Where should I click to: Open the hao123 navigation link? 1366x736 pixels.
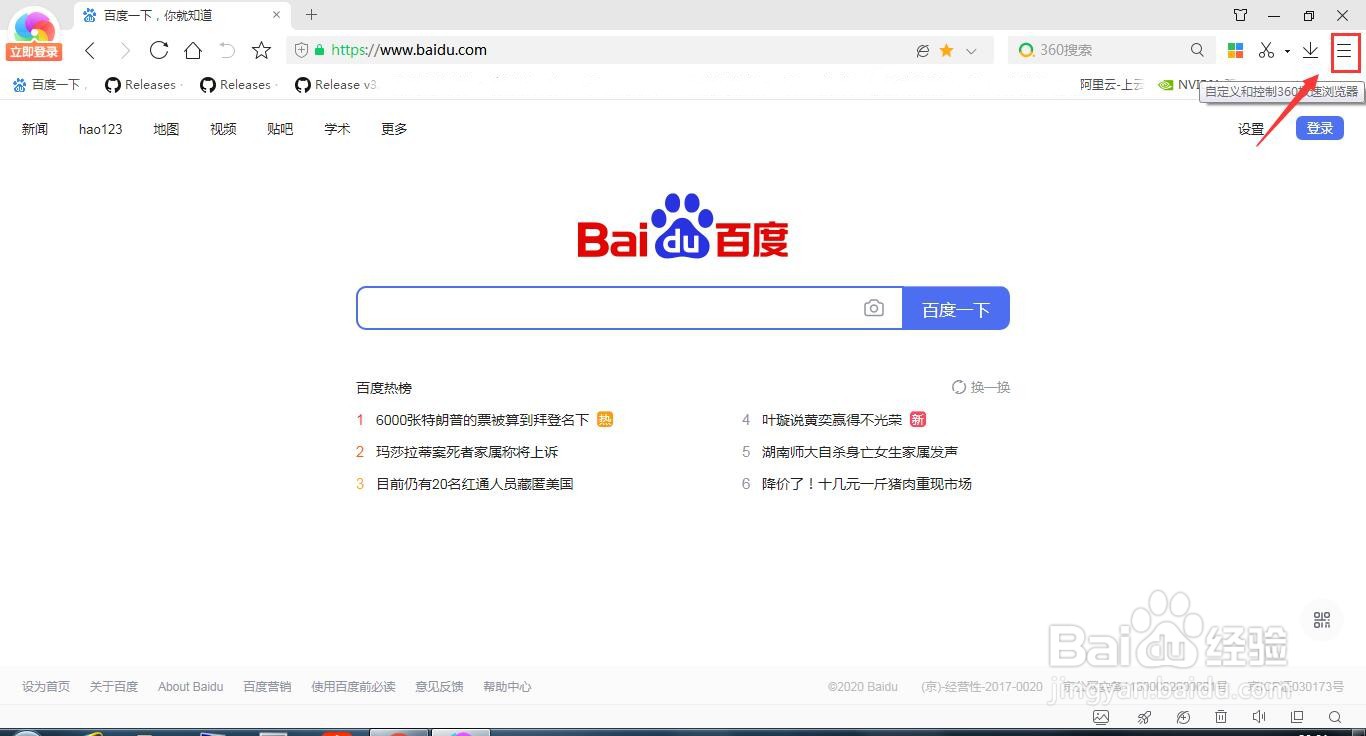101,129
